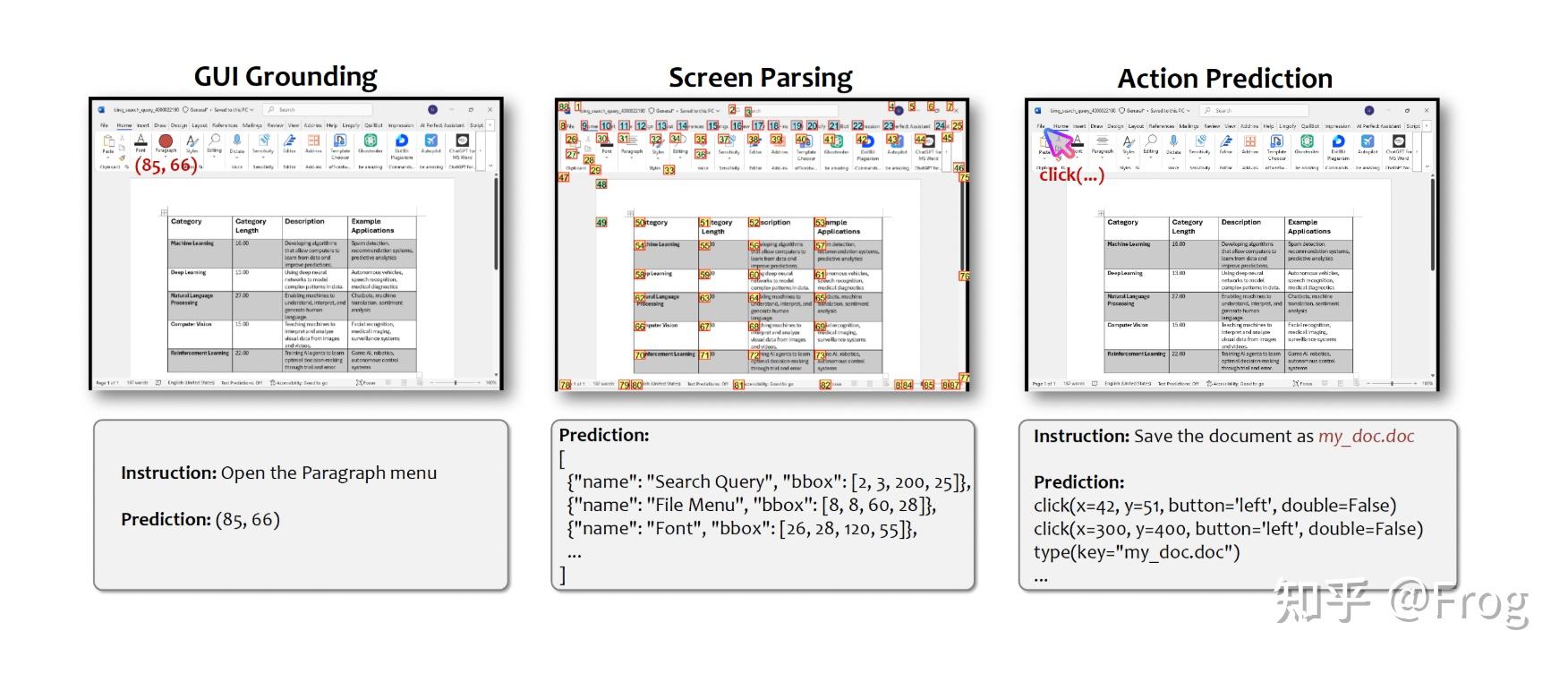This screenshot has width=1568, height=673.
Task: Click Editing magnifier icon in Action Prediction window
Action: point(1151,141)
